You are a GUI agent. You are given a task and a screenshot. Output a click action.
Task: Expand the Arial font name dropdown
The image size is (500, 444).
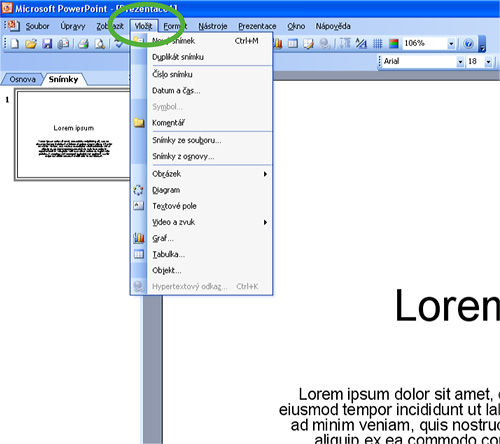[x=460, y=62]
